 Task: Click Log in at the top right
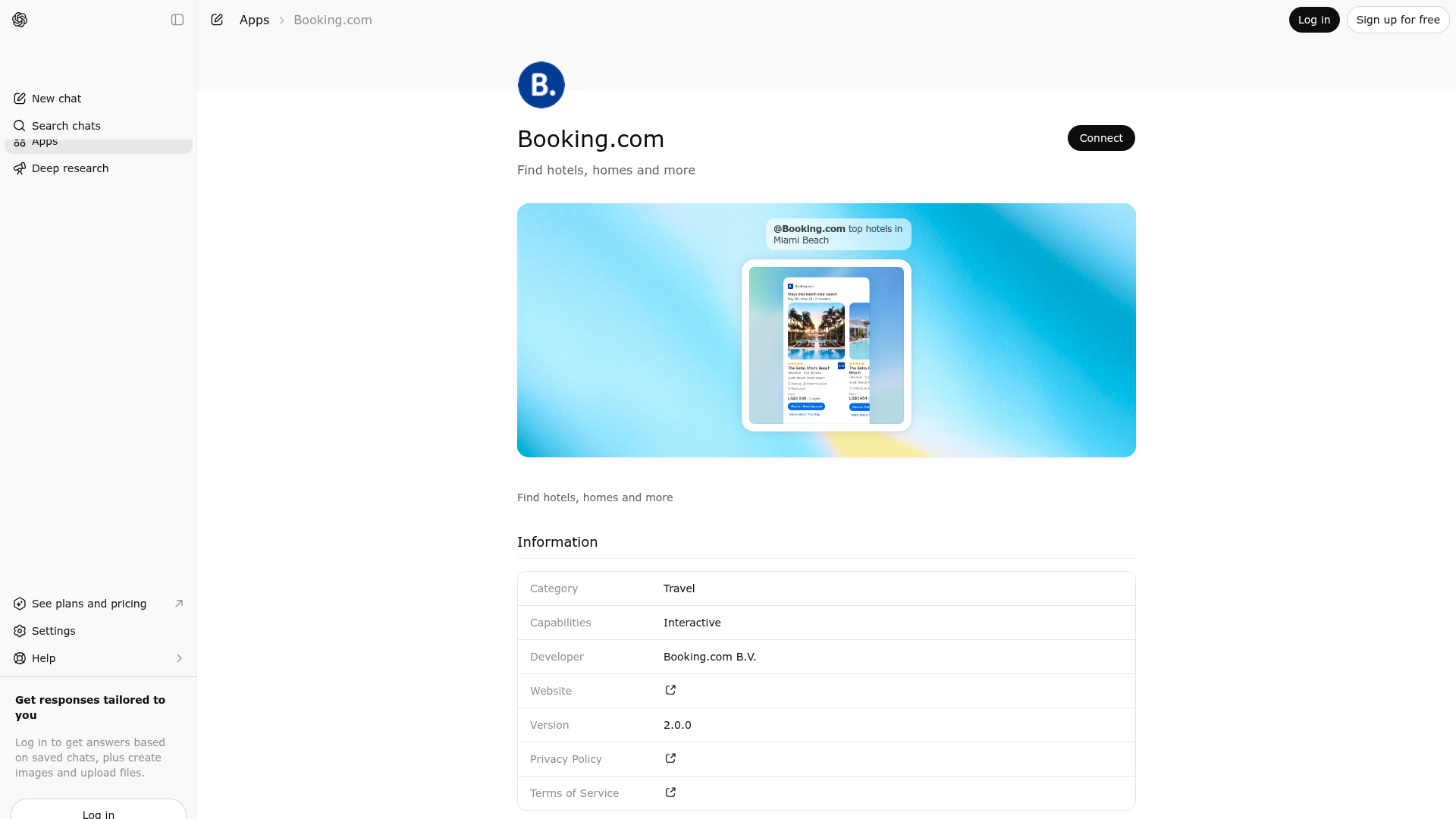pyautogui.click(x=1314, y=20)
